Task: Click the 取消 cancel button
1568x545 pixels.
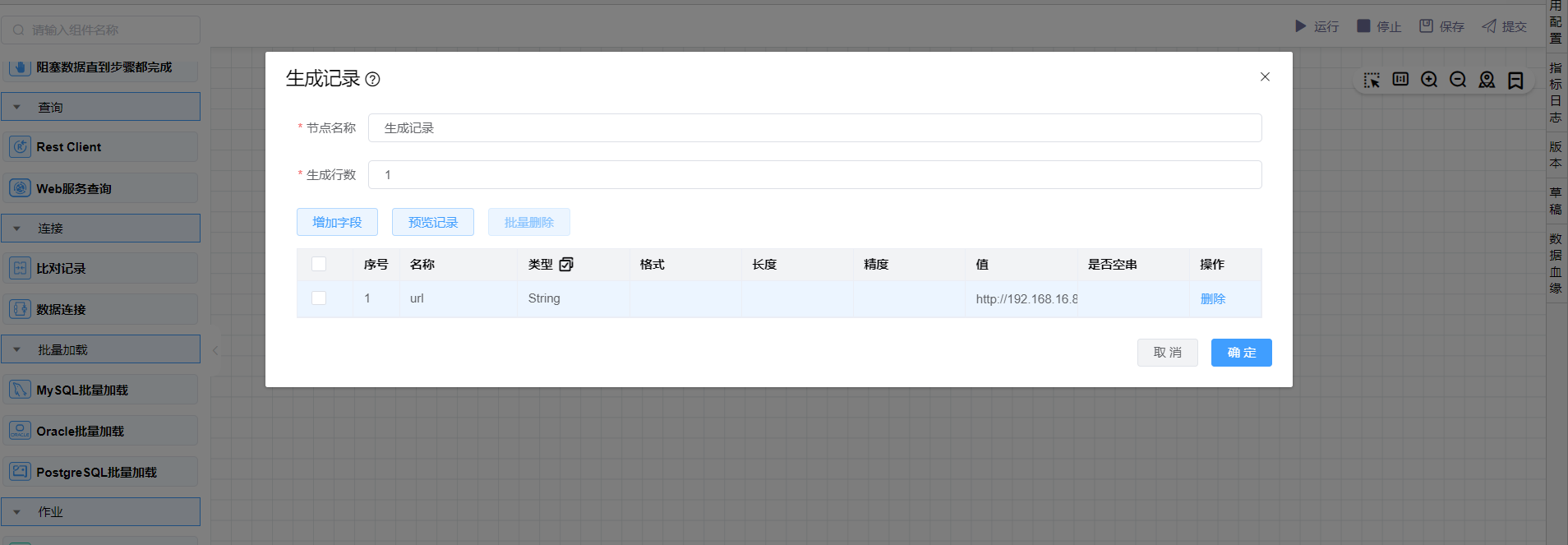Action: point(1168,353)
